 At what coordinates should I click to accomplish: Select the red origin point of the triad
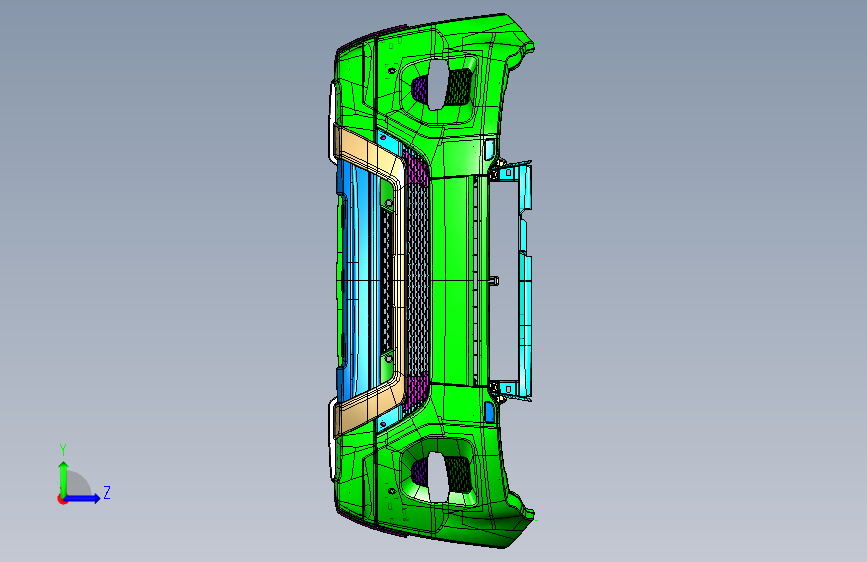pyautogui.click(x=62, y=499)
